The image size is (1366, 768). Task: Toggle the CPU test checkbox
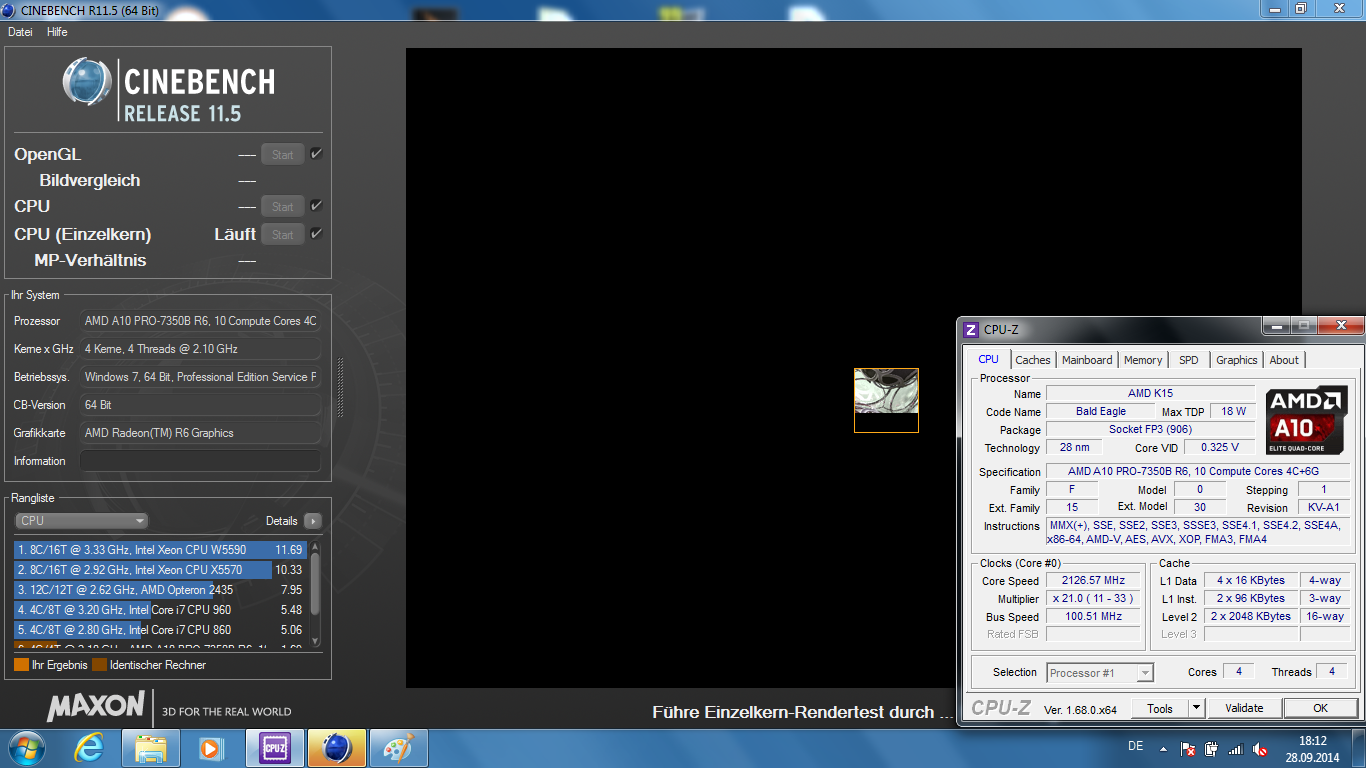(316, 205)
